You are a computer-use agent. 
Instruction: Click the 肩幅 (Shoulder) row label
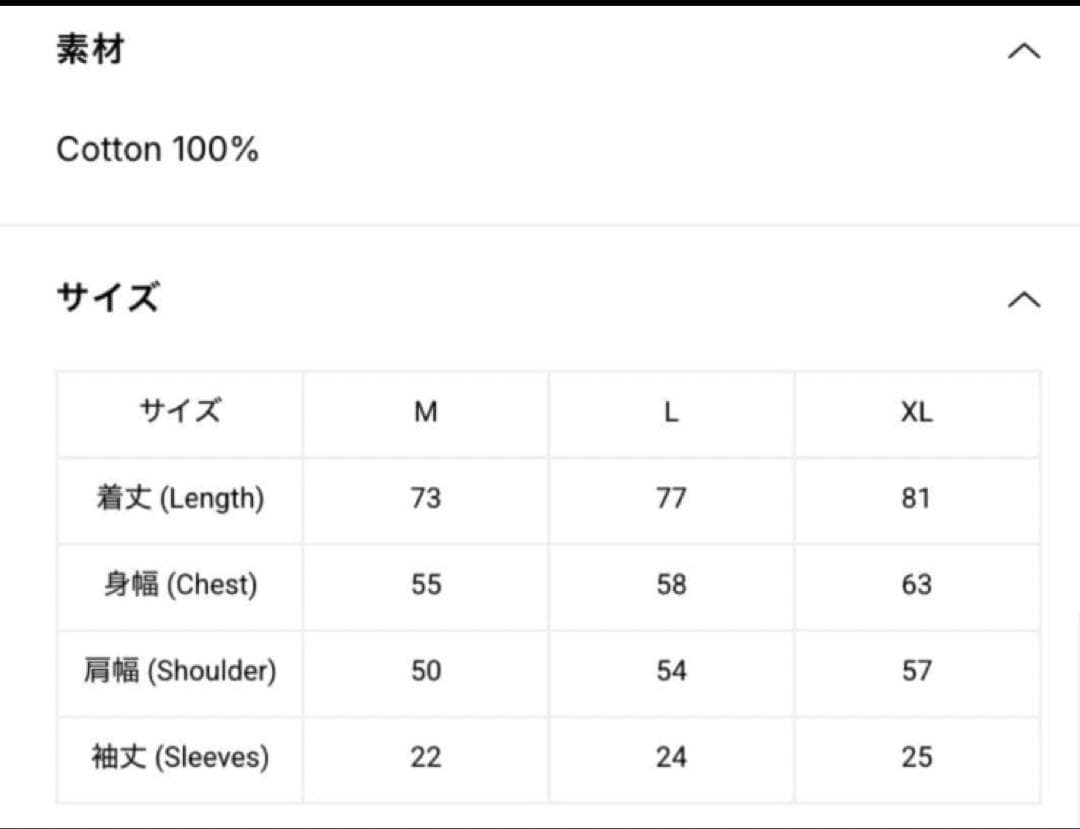[x=180, y=670]
